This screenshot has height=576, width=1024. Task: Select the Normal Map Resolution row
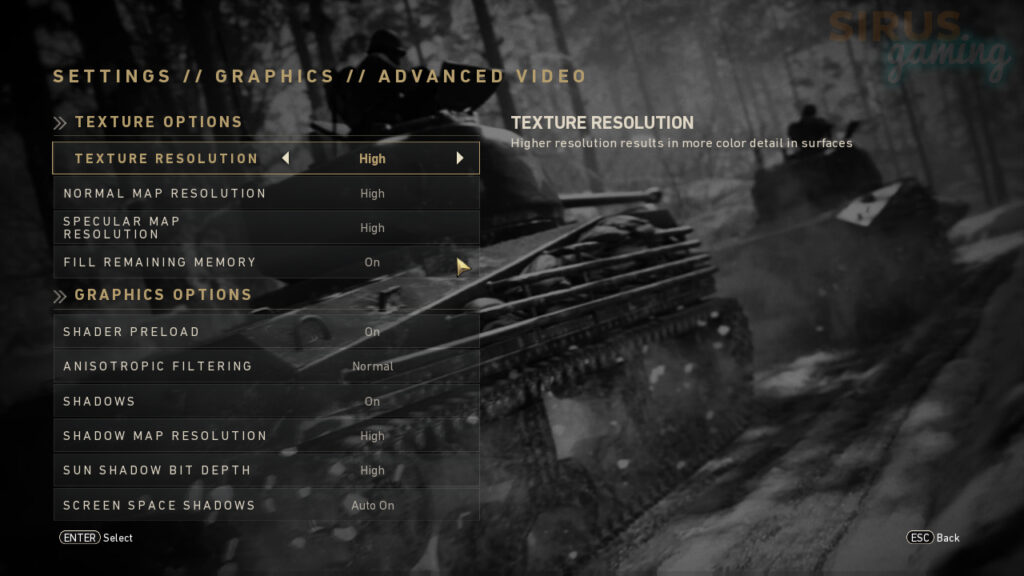(266, 193)
